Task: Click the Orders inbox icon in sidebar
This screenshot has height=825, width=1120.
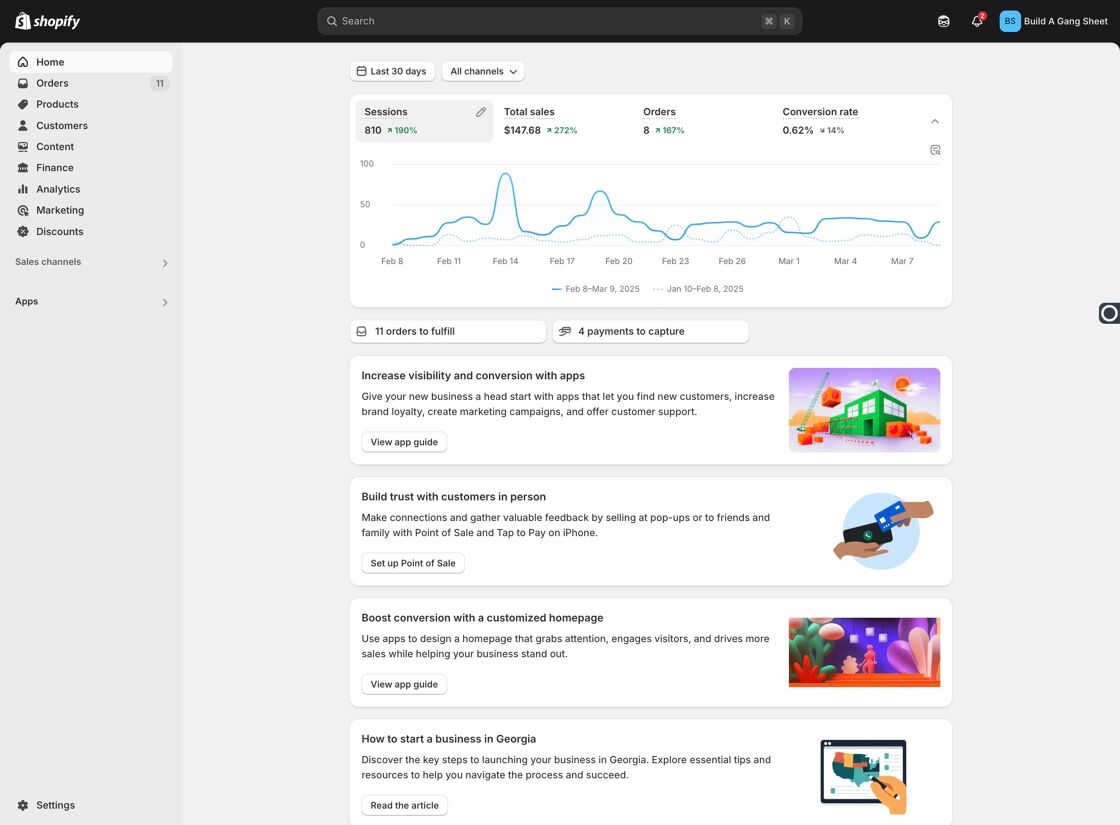Action: [x=23, y=84]
